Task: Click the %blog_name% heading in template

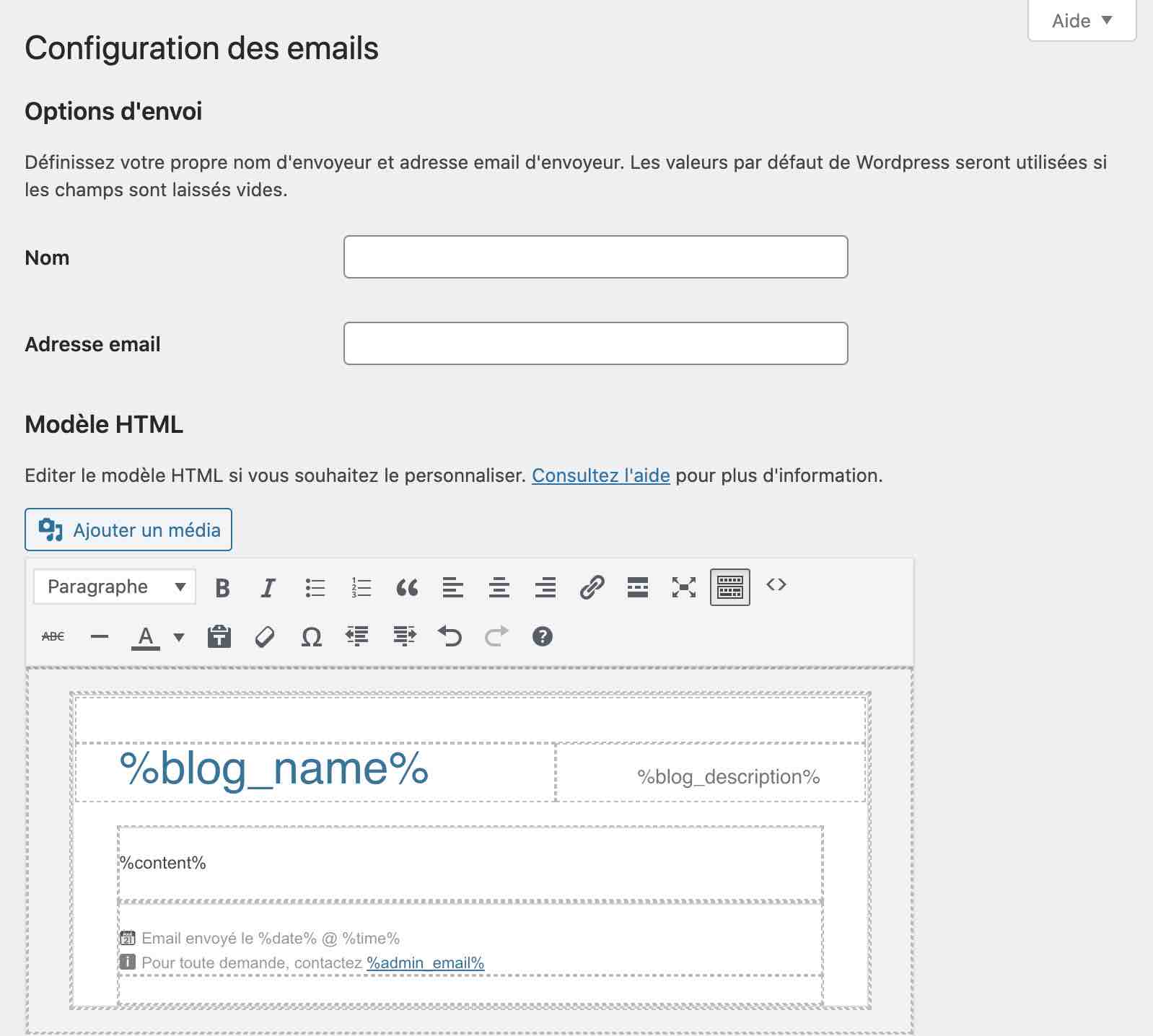Action: tap(274, 769)
